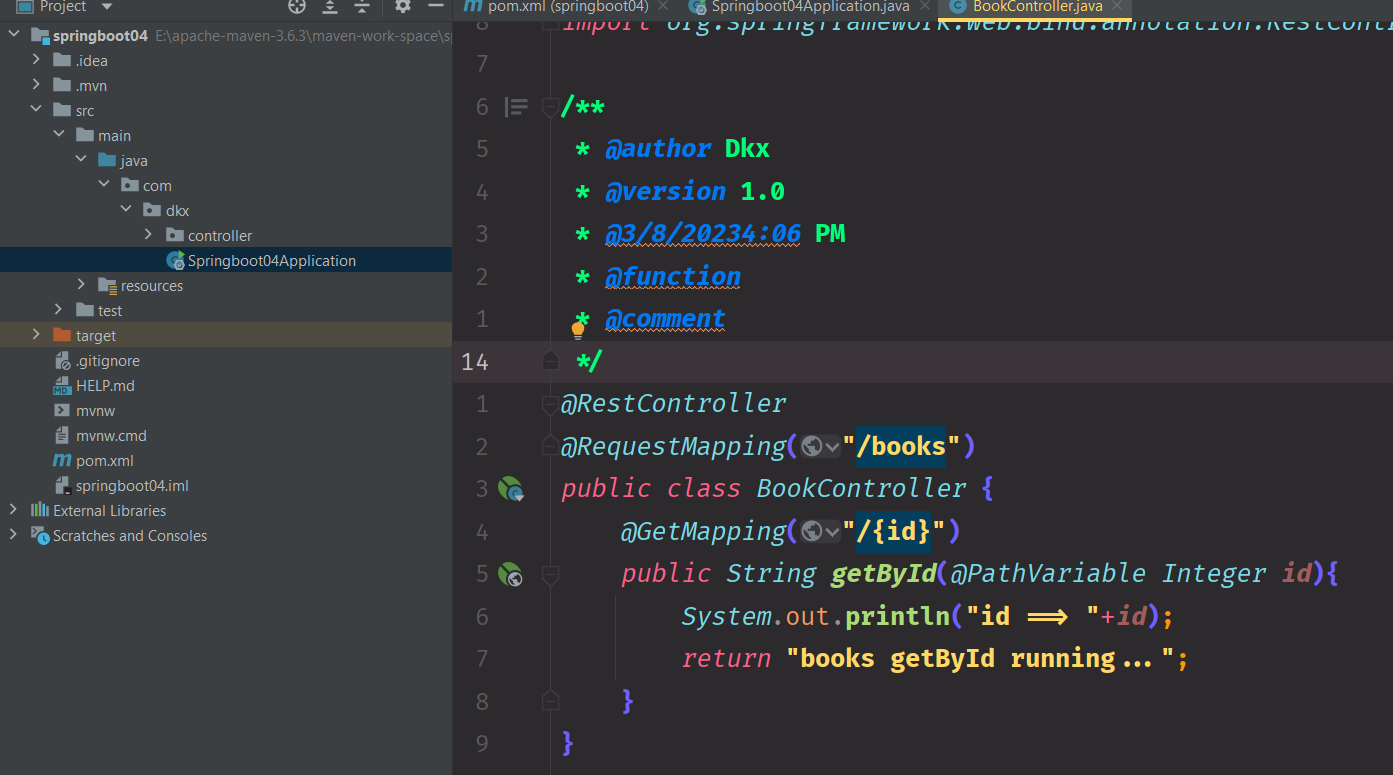Screen dimensions: 1393x775
Task: Click the Maven icon of pom.xml in tree
Action: pyautogui.click(x=61, y=461)
